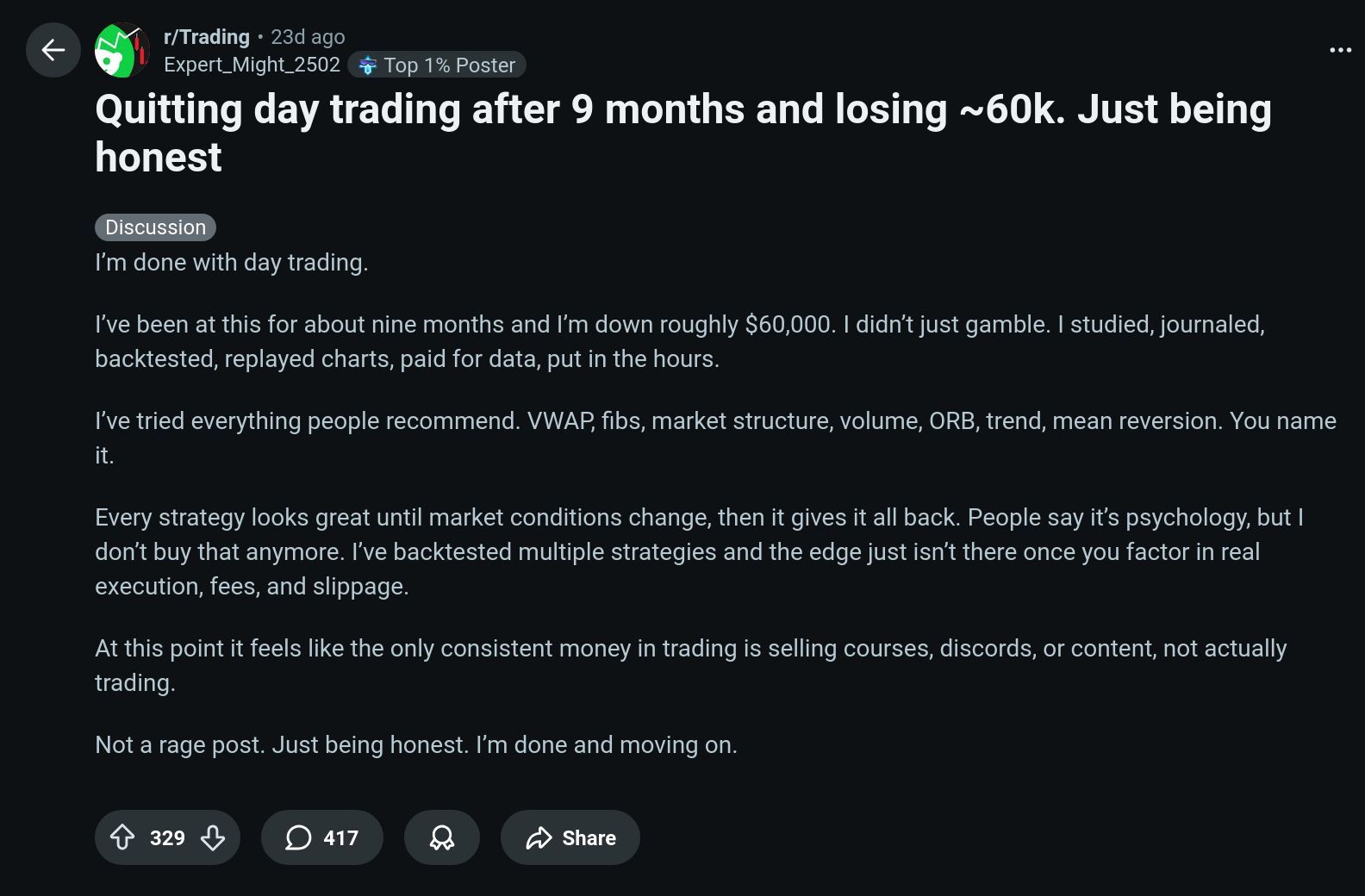Click the back arrow button
Viewport: 1365px width, 896px height.
tap(53, 50)
